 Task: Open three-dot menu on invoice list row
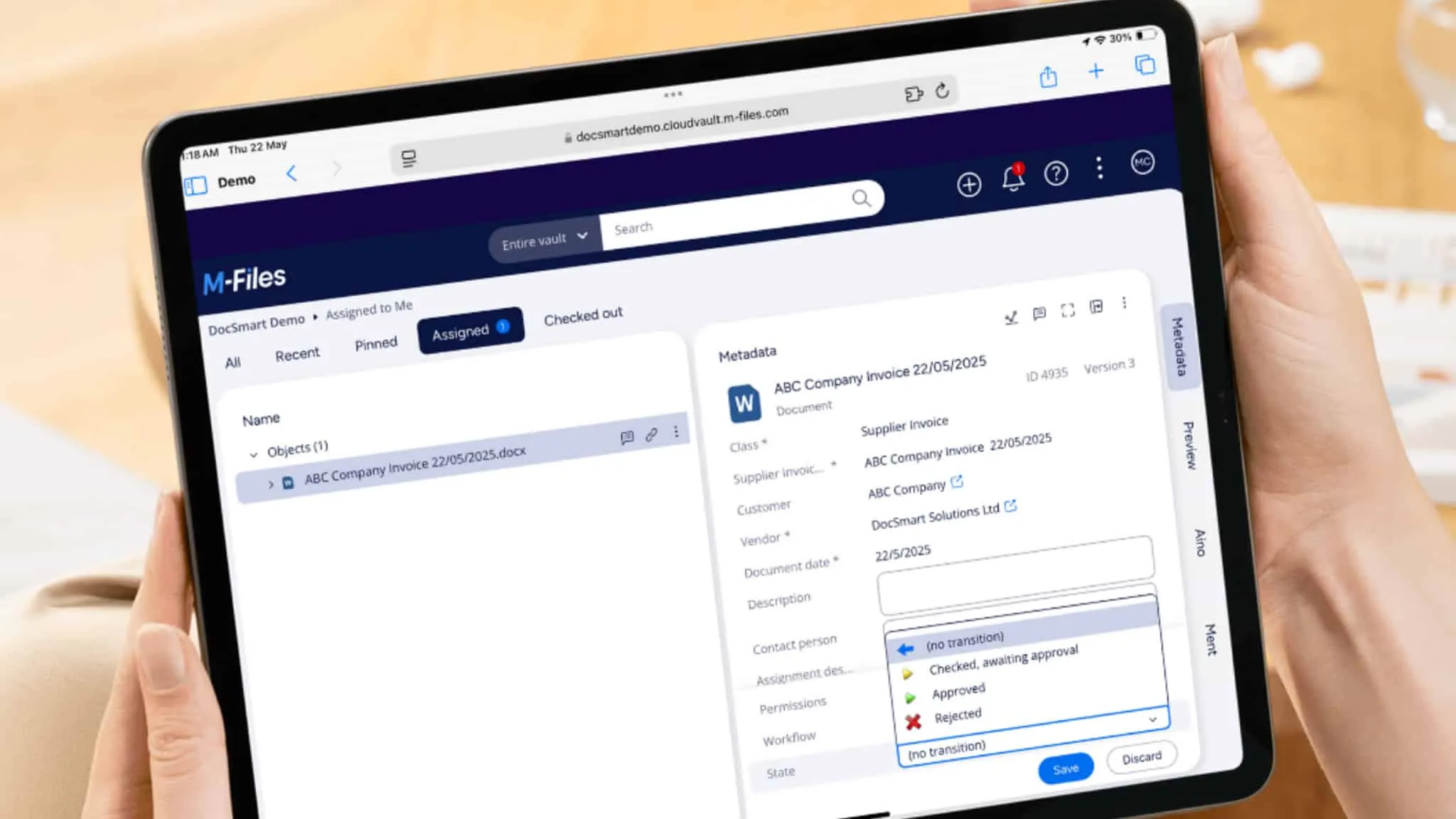676,432
